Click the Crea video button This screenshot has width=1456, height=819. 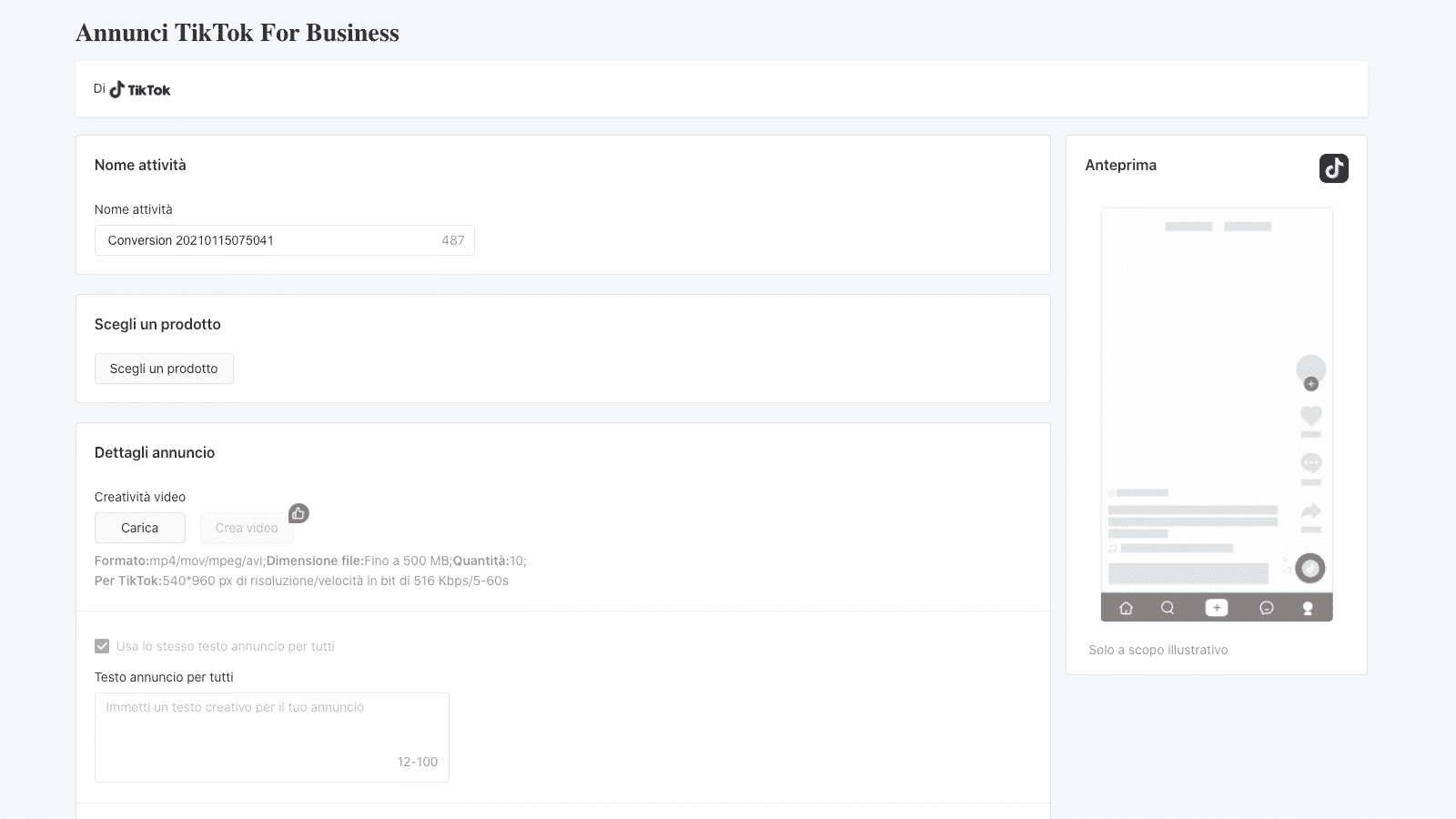(x=247, y=528)
